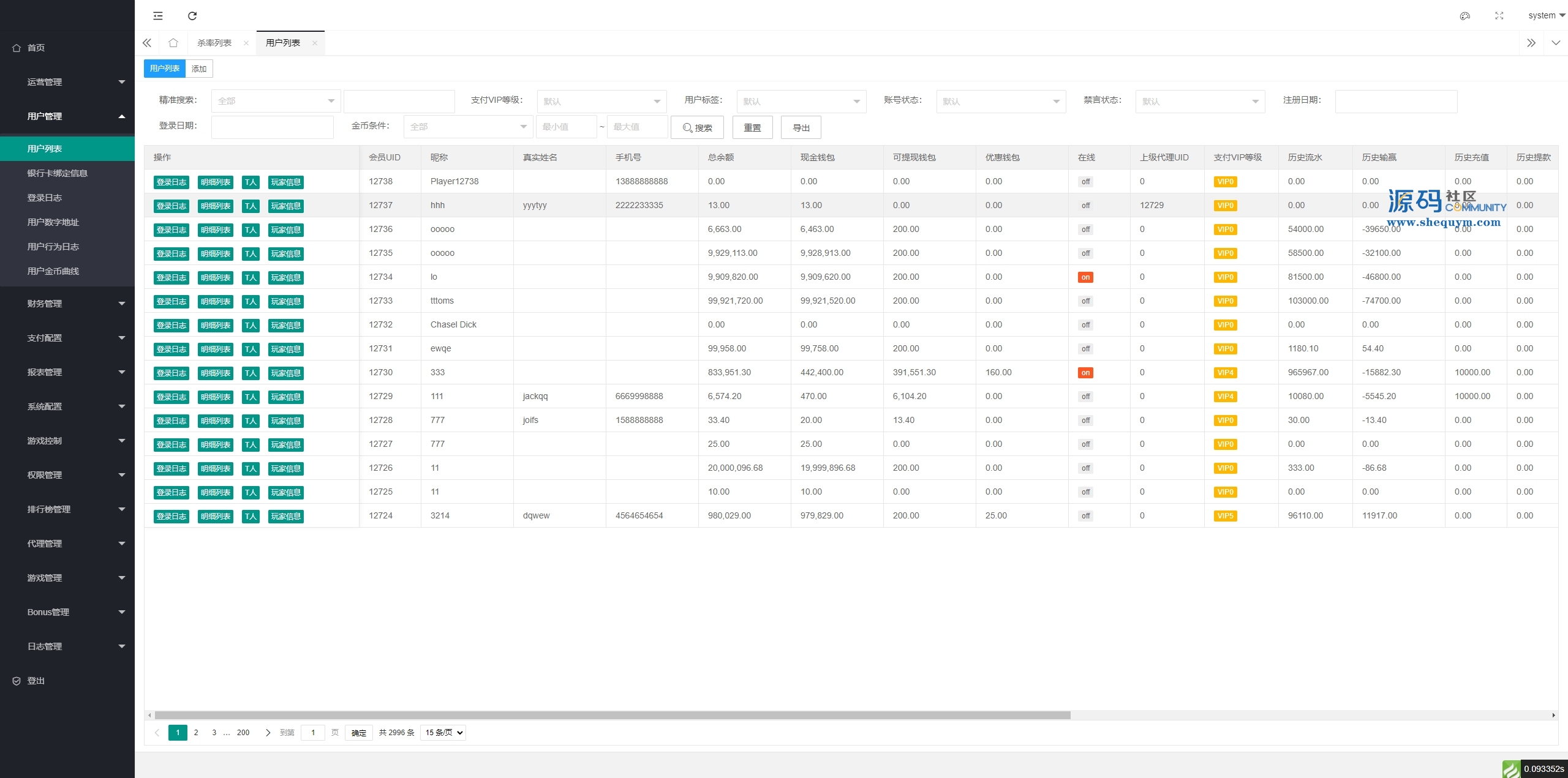Click the 搜索 search button

[x=697, y=127]
